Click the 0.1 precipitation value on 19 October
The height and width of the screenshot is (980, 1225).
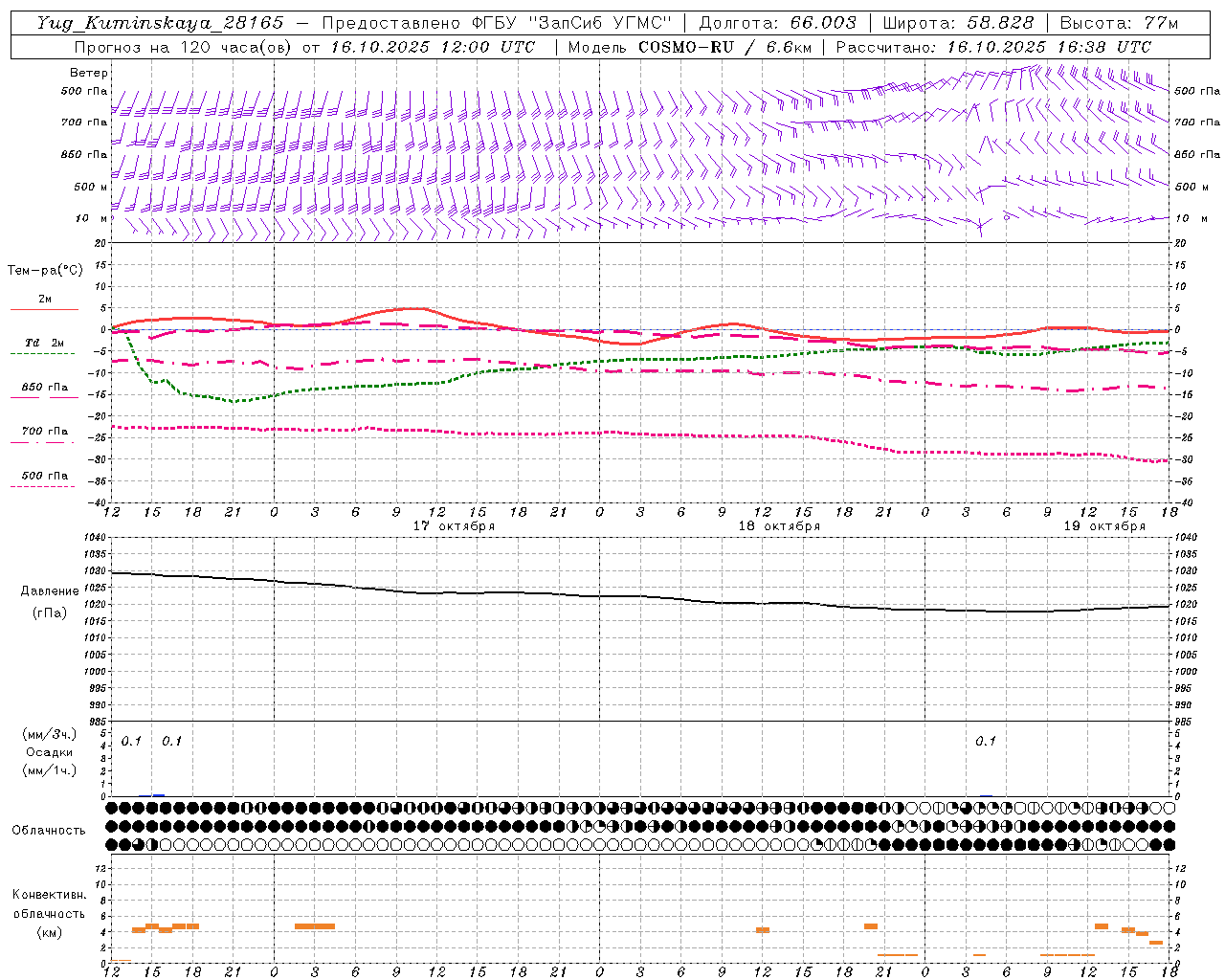[x=986, y=741]
